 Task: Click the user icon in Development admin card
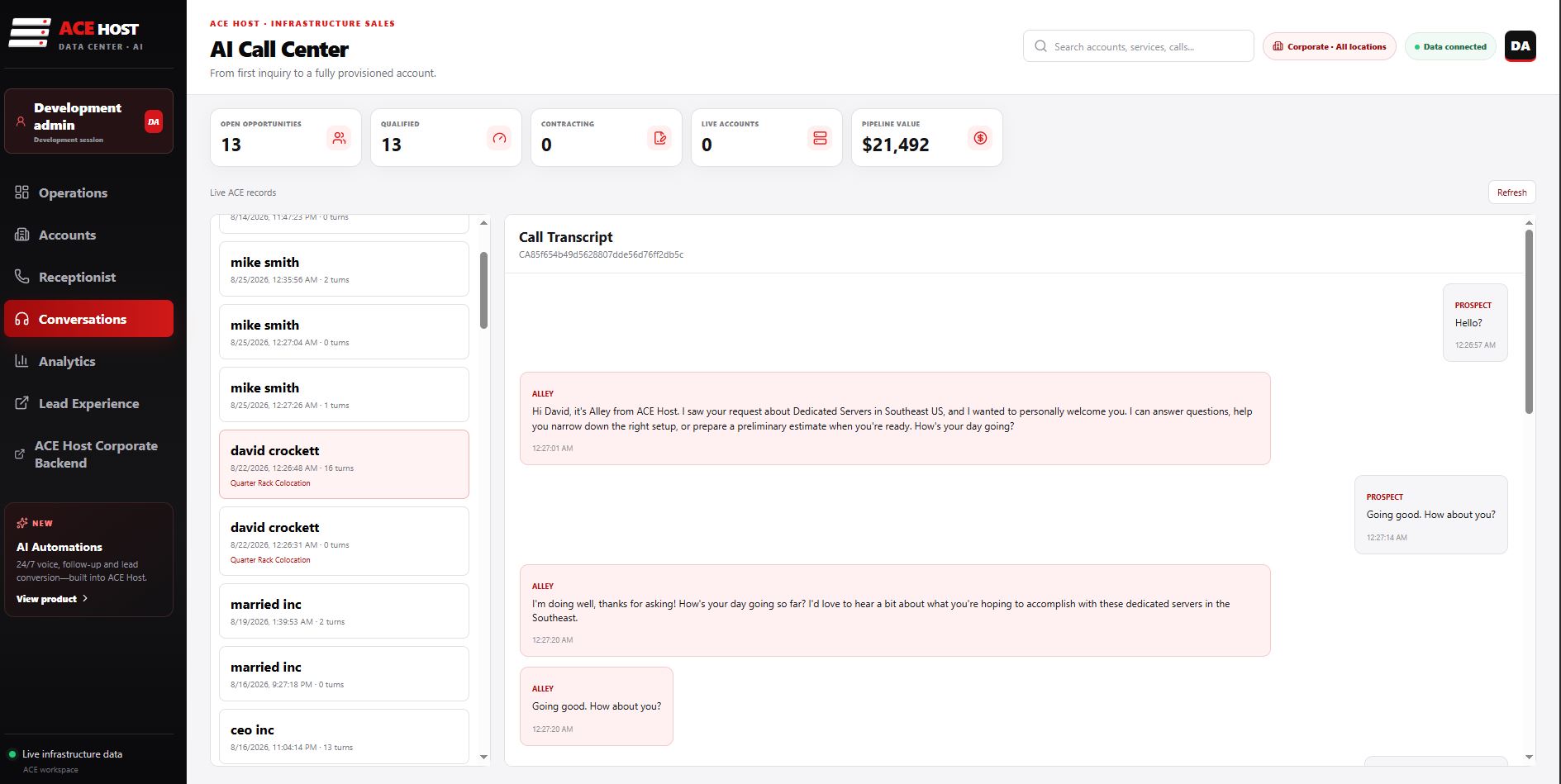(x=21, y=121)
